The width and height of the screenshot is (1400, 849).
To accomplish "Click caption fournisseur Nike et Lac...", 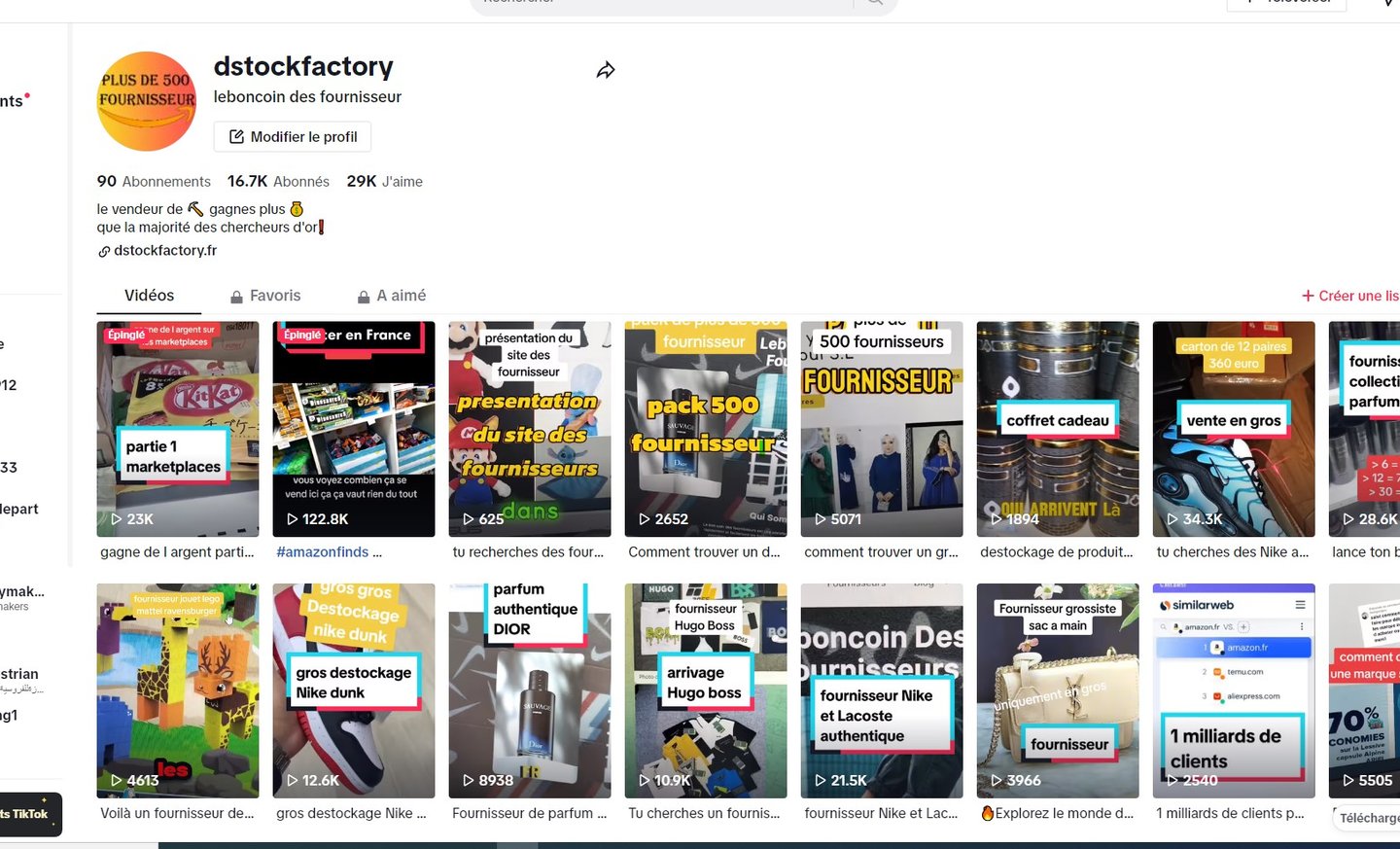I will 881,813.
